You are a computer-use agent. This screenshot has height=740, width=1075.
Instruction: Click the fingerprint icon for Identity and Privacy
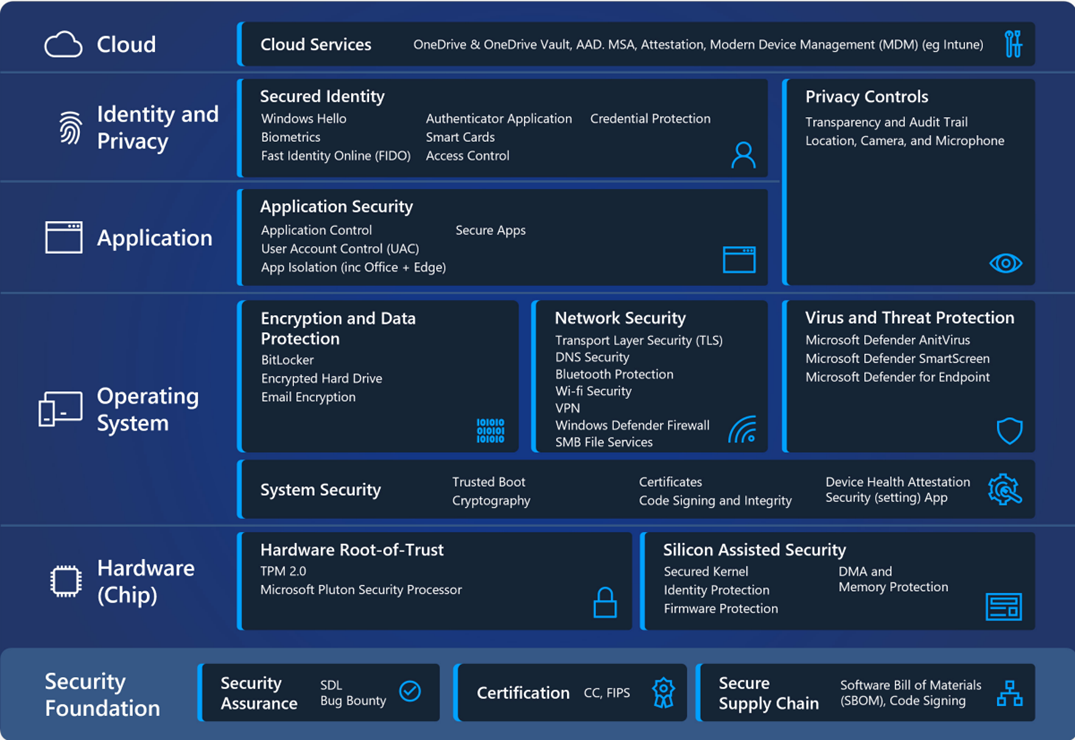click(70, 128)
